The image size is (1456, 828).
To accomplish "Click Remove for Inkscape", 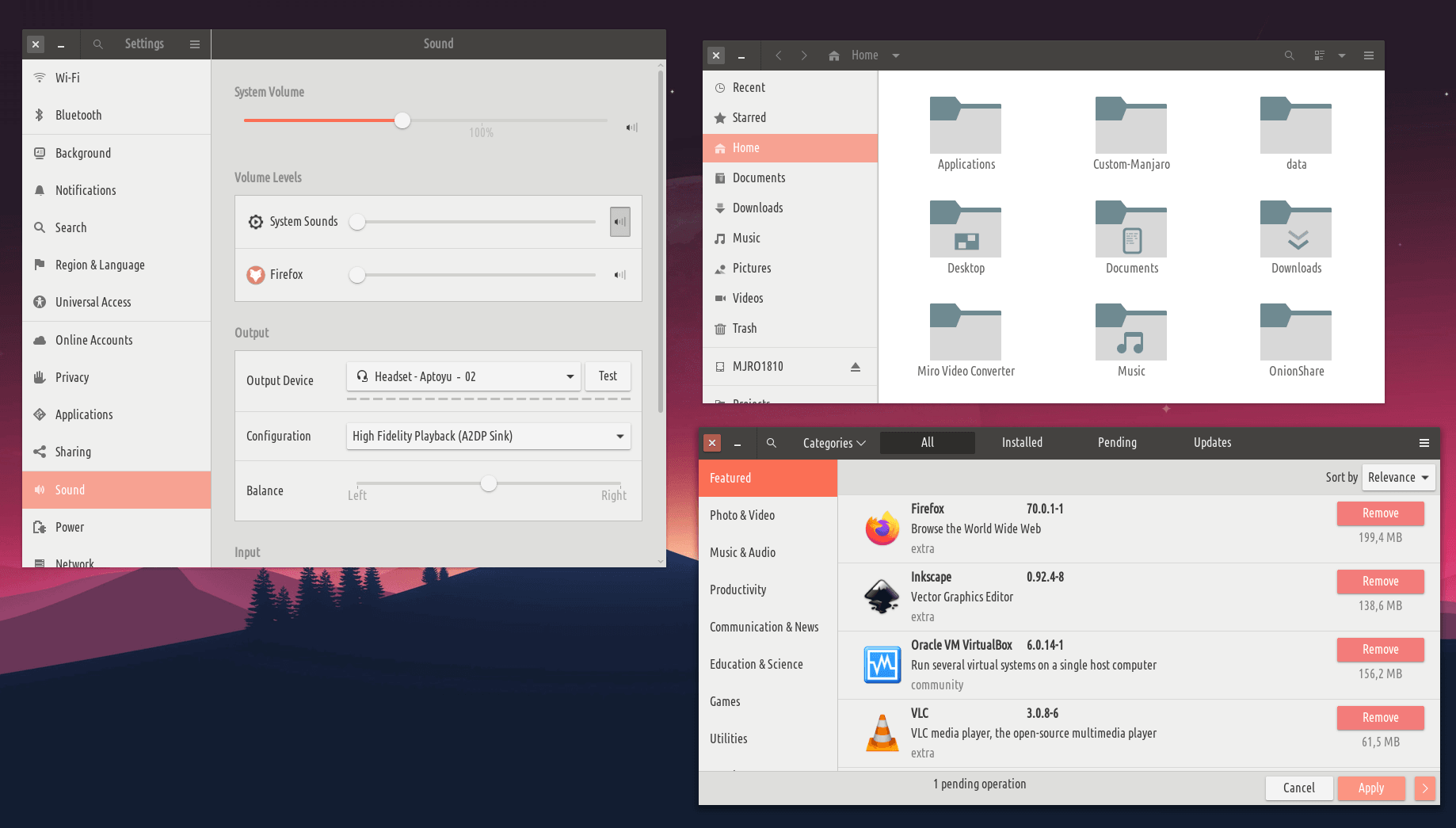I will coord(1380,582).
